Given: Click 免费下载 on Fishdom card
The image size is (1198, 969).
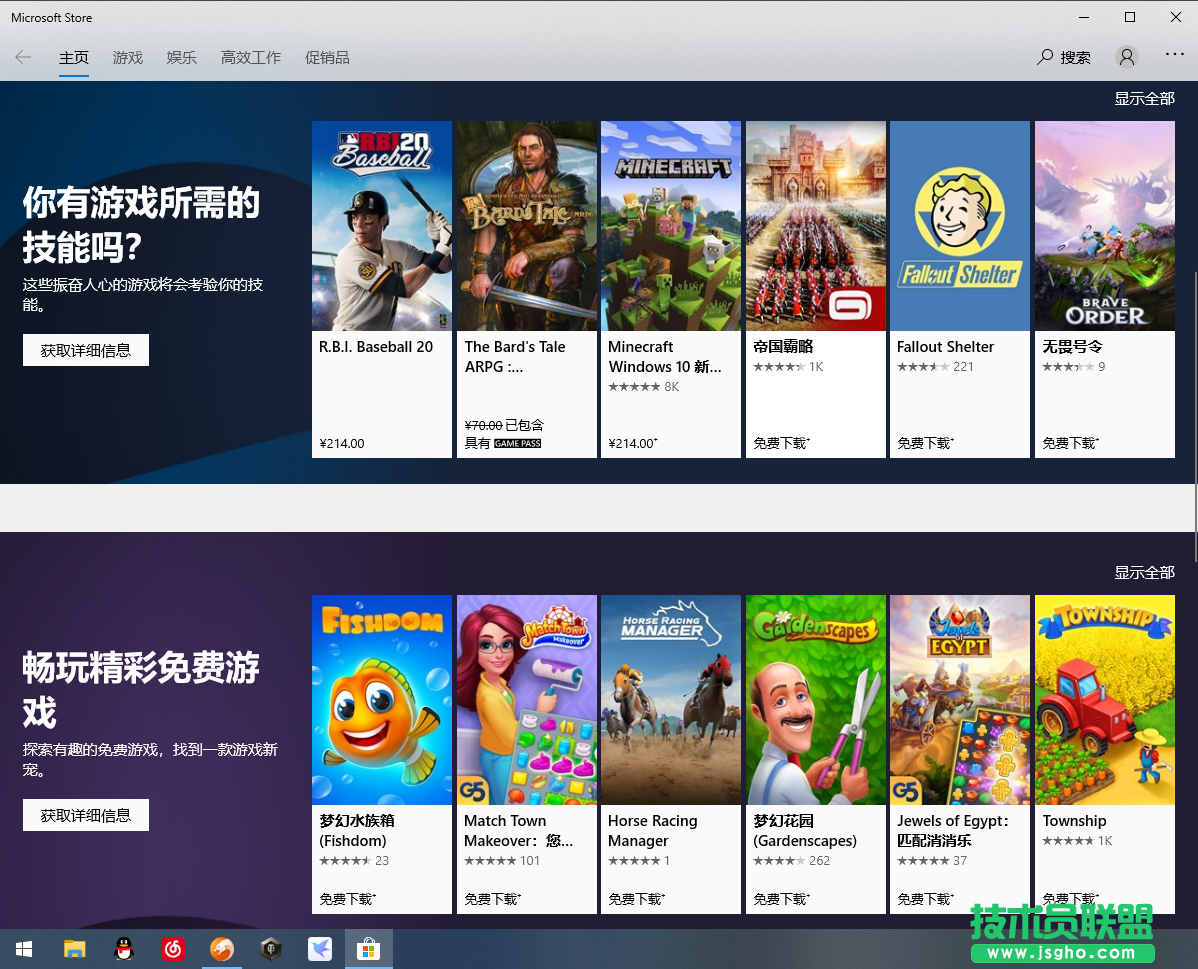Looking at the screenshot, I should click(348, 899).
